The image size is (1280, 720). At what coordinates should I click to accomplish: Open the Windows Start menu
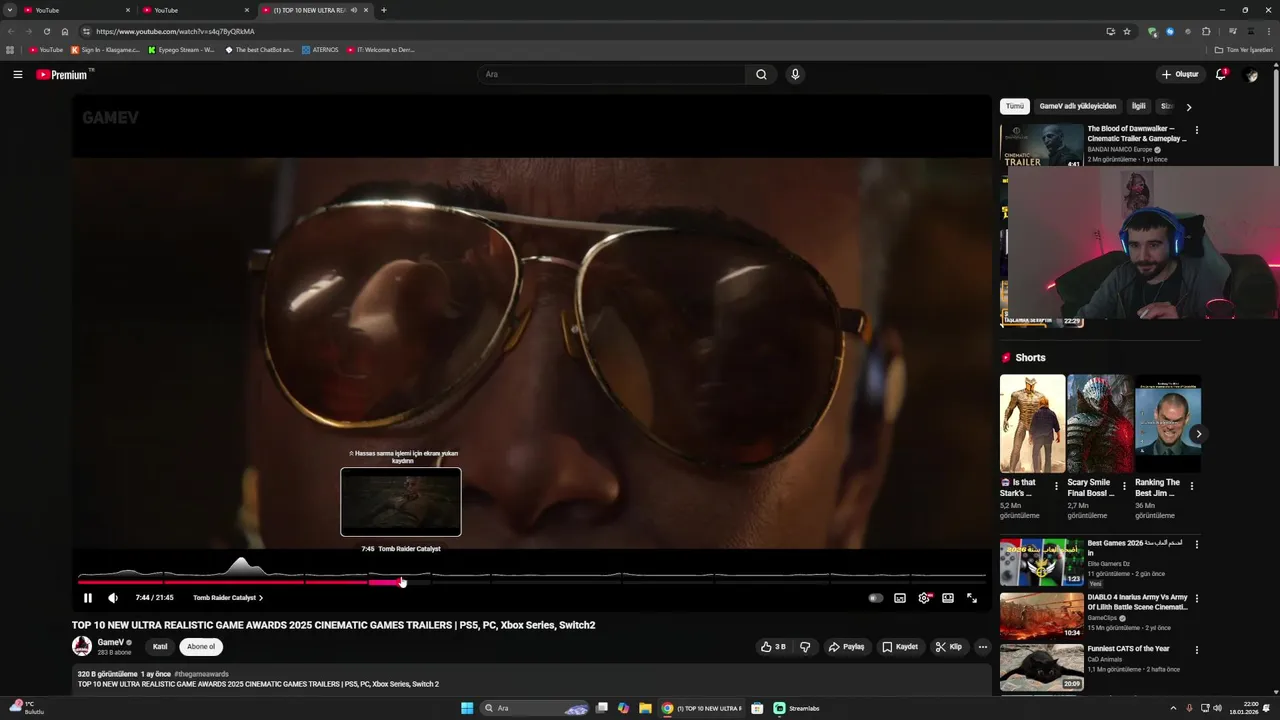[467, 708]
